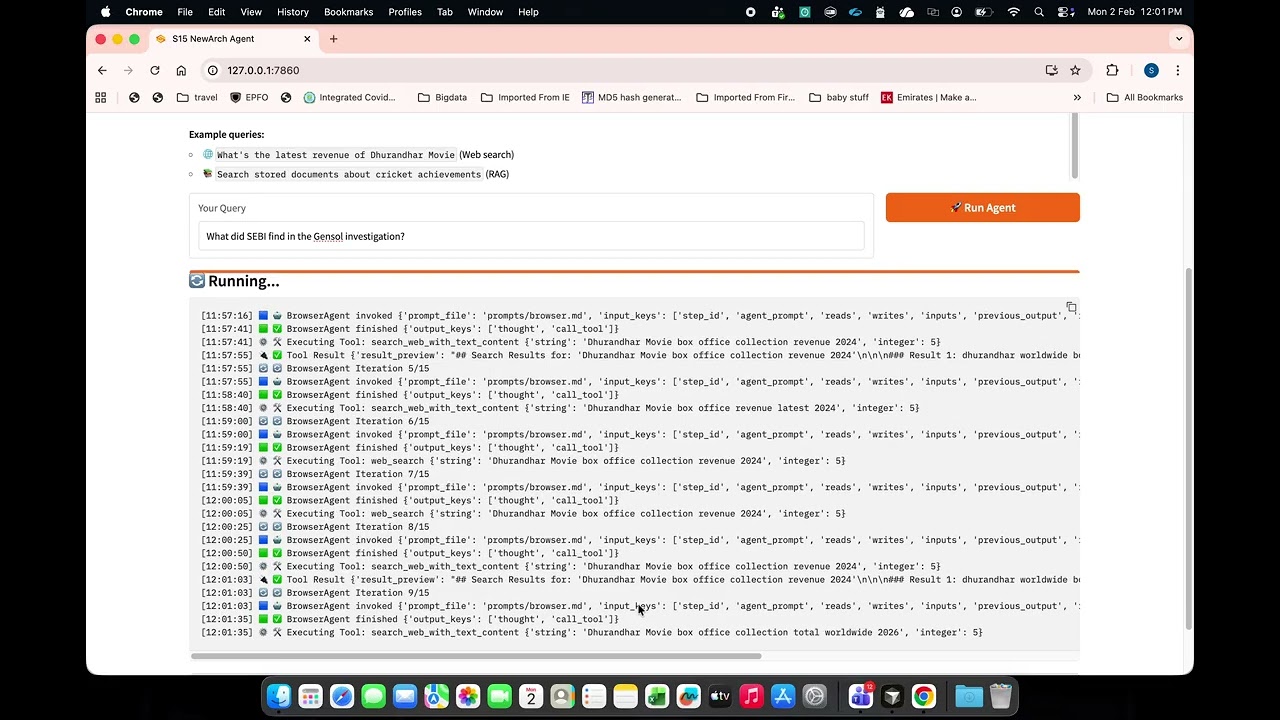
Task: Open the travel bookmarks folder
Action: (197, 97)
